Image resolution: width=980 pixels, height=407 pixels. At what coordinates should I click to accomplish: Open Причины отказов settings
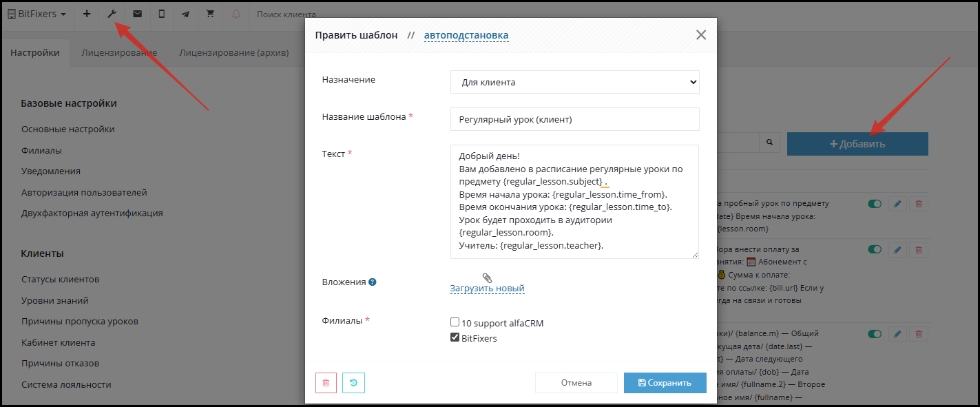(60, 363)
